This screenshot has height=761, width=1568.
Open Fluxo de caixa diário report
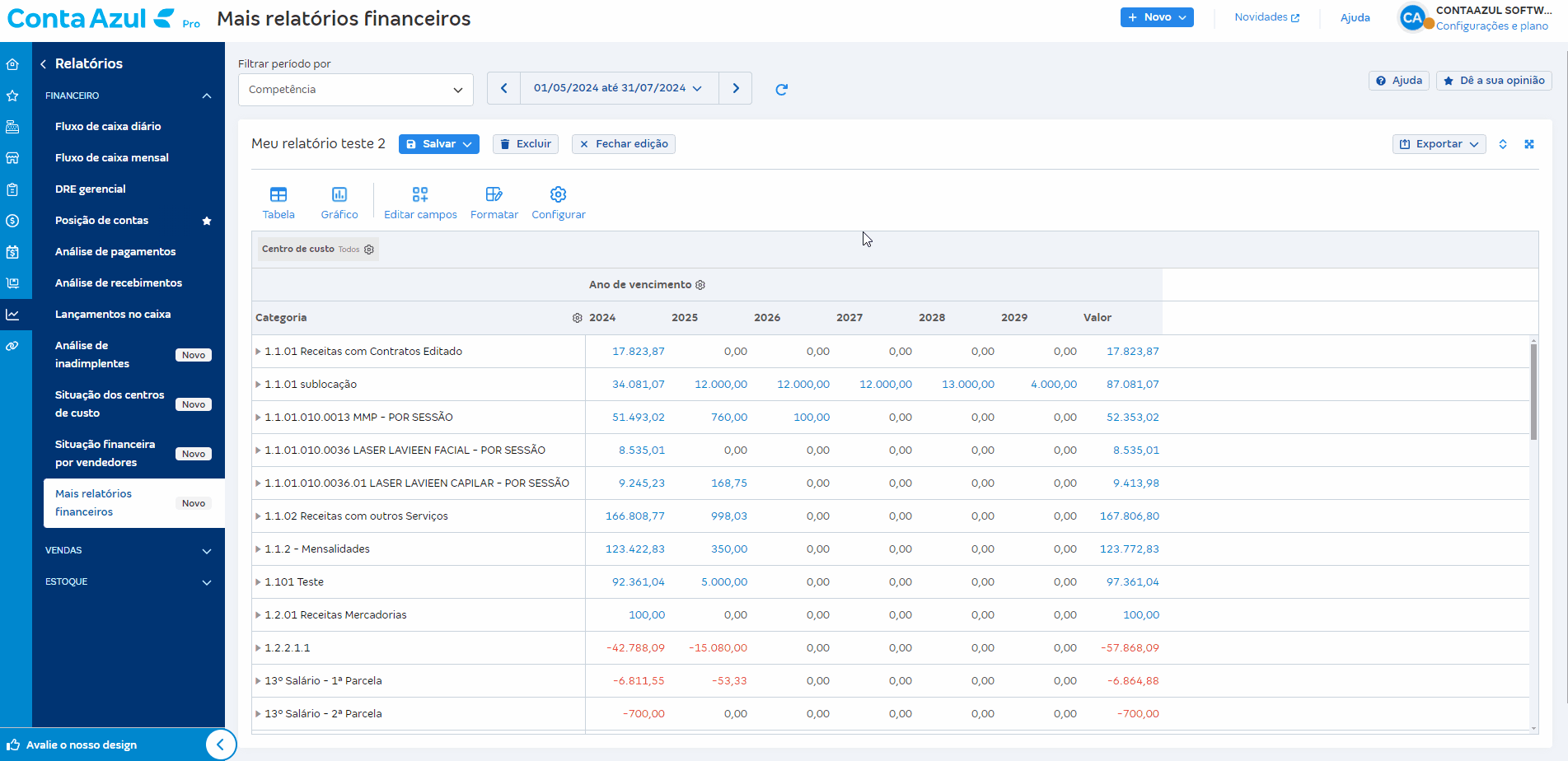[108, 127]
